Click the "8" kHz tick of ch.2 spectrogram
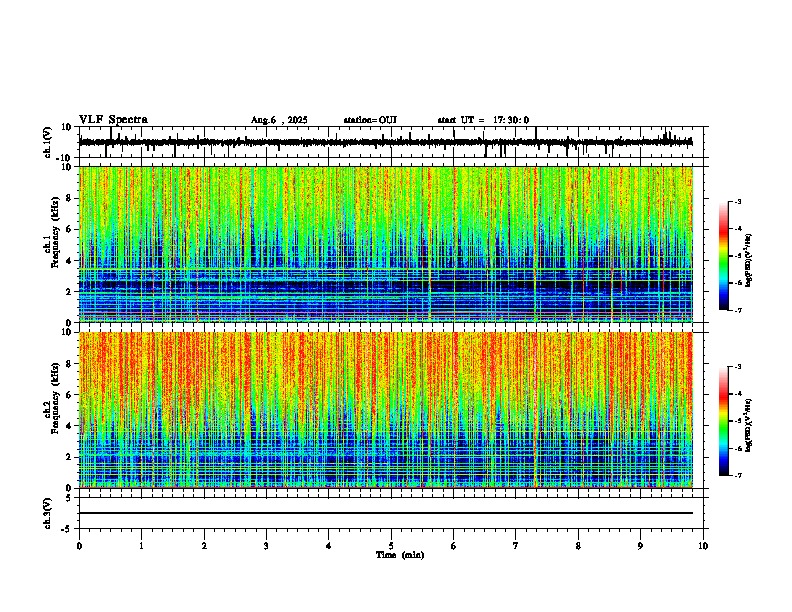 click(x=69, y=364)
